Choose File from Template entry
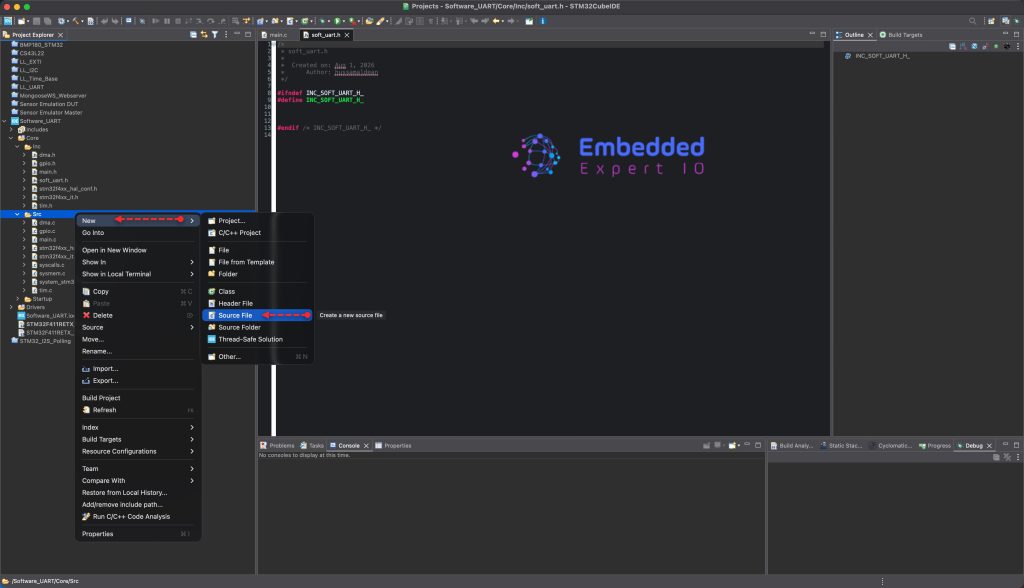The width and height of the screenshot is (1024, 588). tap(257, 262)
